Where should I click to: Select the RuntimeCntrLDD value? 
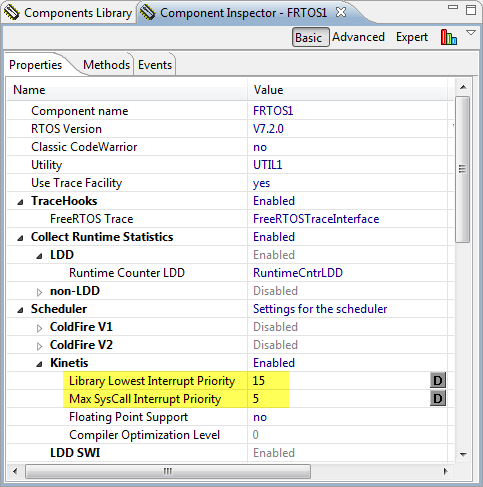point(298,273)
